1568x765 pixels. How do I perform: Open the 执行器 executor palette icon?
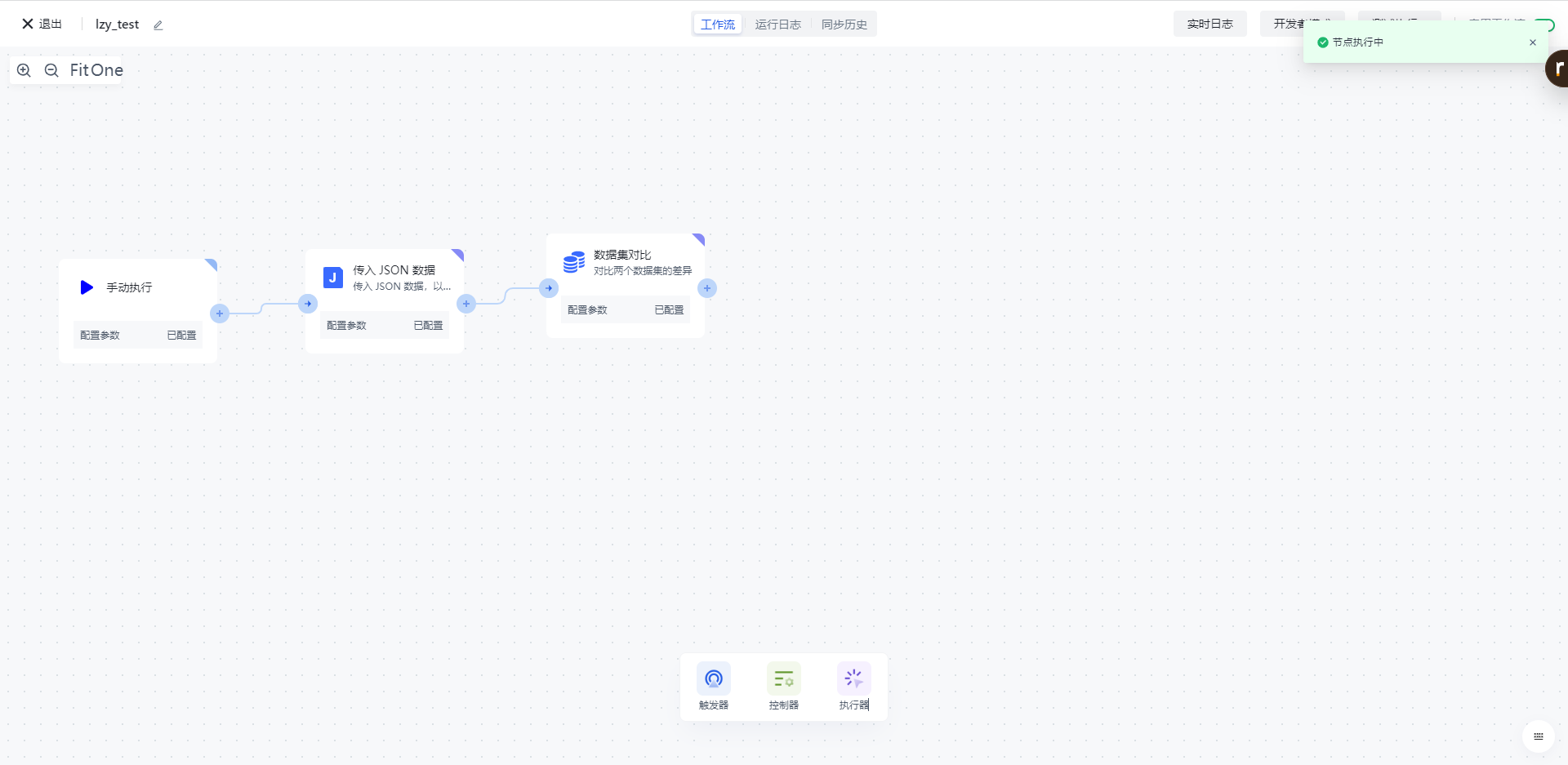pyautogui.click(x=853, y=679)
